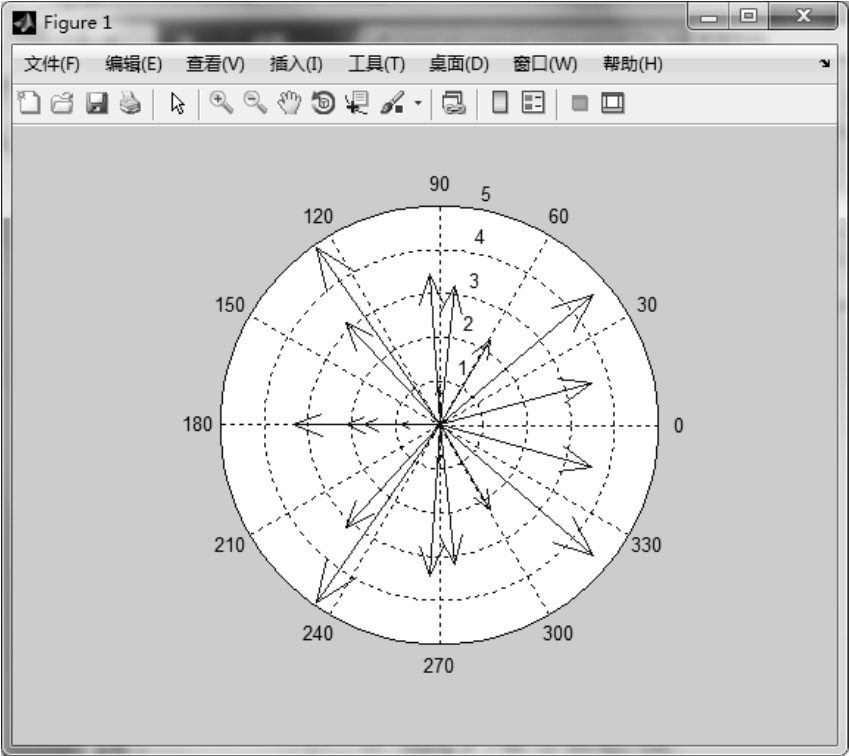849x756 pixels.
Task: Expand the 文件(F) menu
Action: 52,64
